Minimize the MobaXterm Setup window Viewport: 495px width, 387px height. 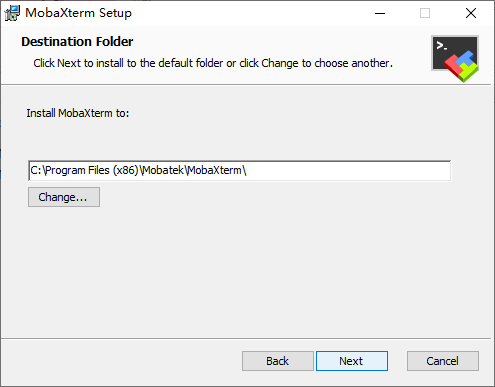point(380,13)
